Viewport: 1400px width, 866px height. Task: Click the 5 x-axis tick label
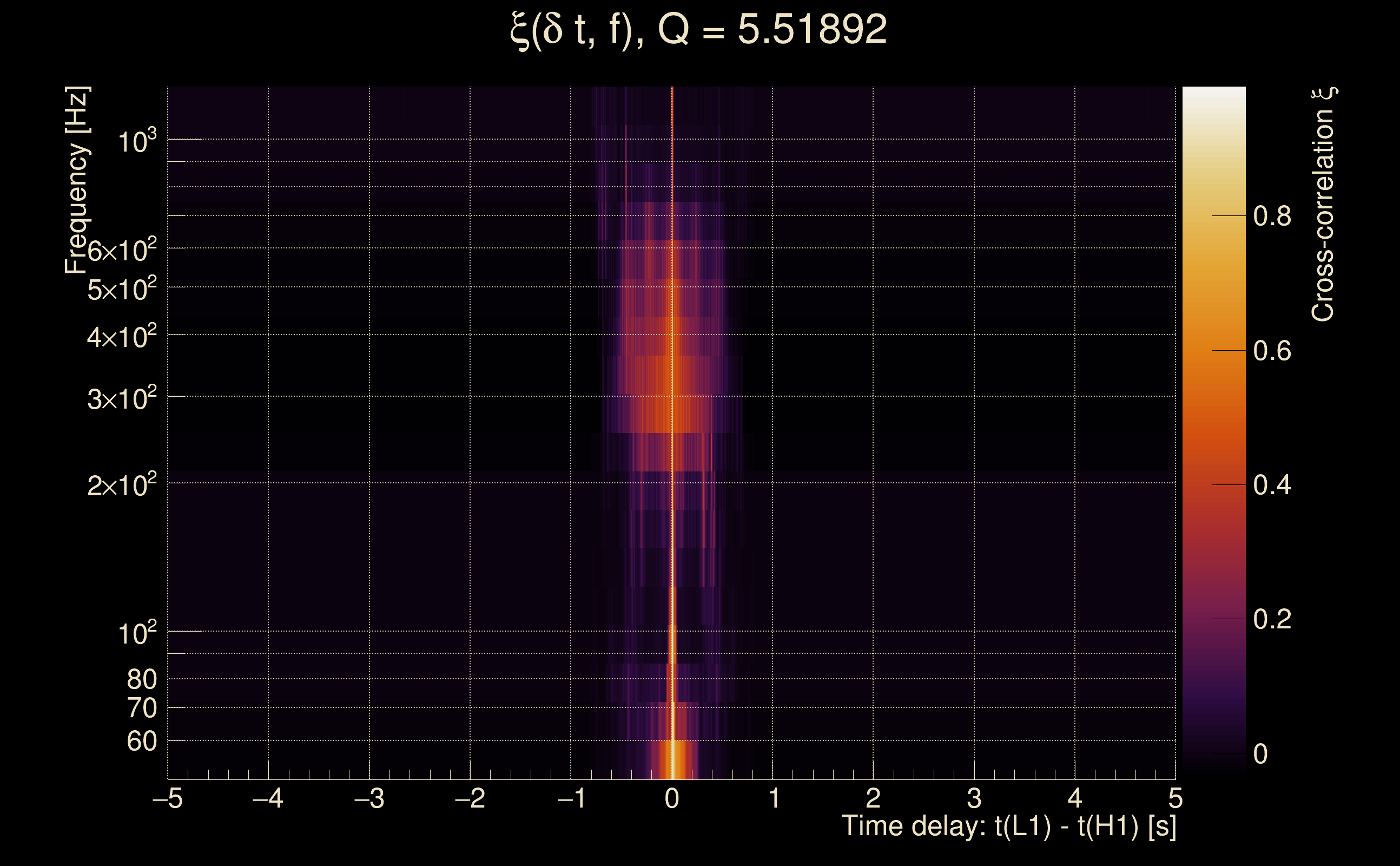(1176, 798)
